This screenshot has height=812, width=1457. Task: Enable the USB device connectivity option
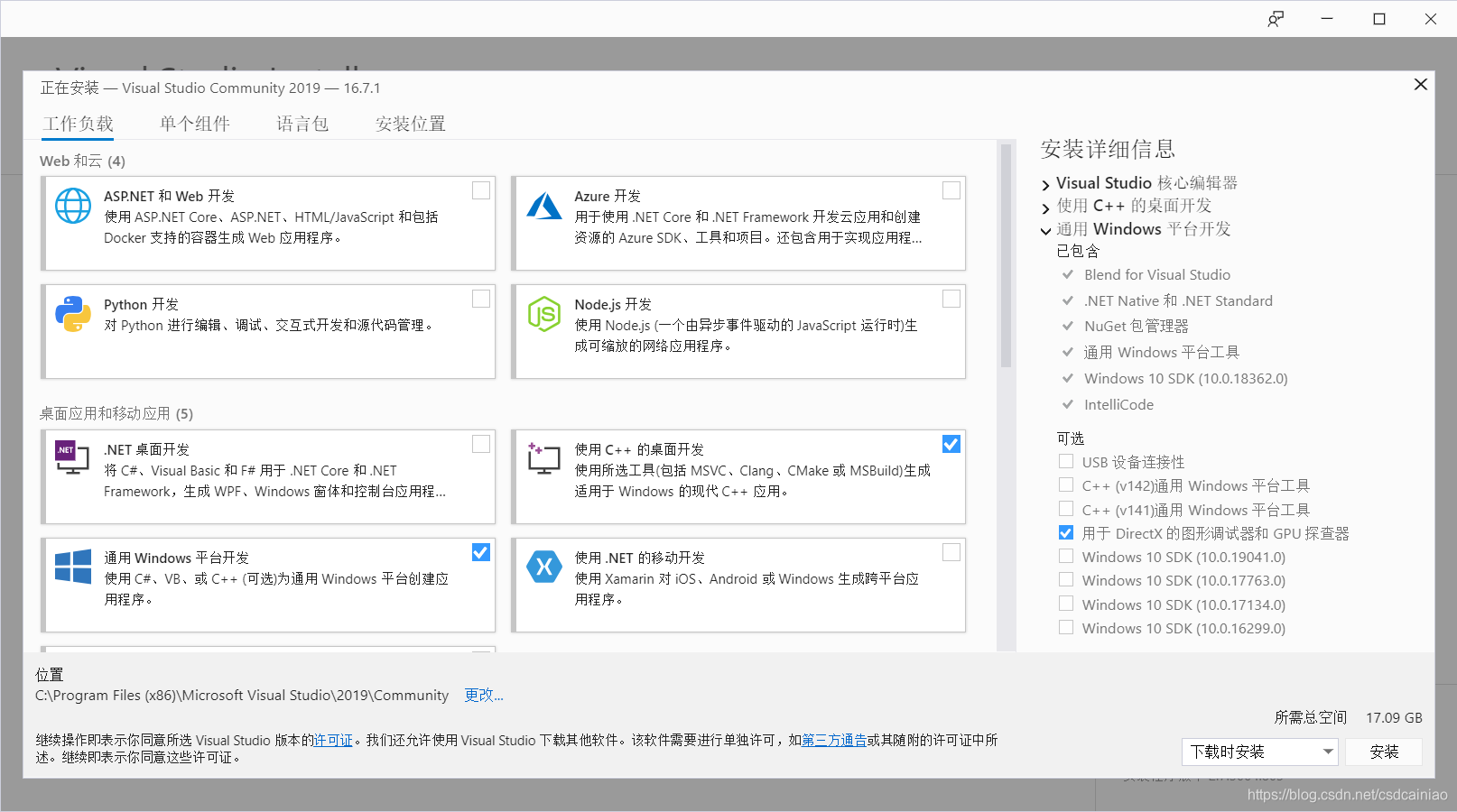click(x=1066, y=461)
